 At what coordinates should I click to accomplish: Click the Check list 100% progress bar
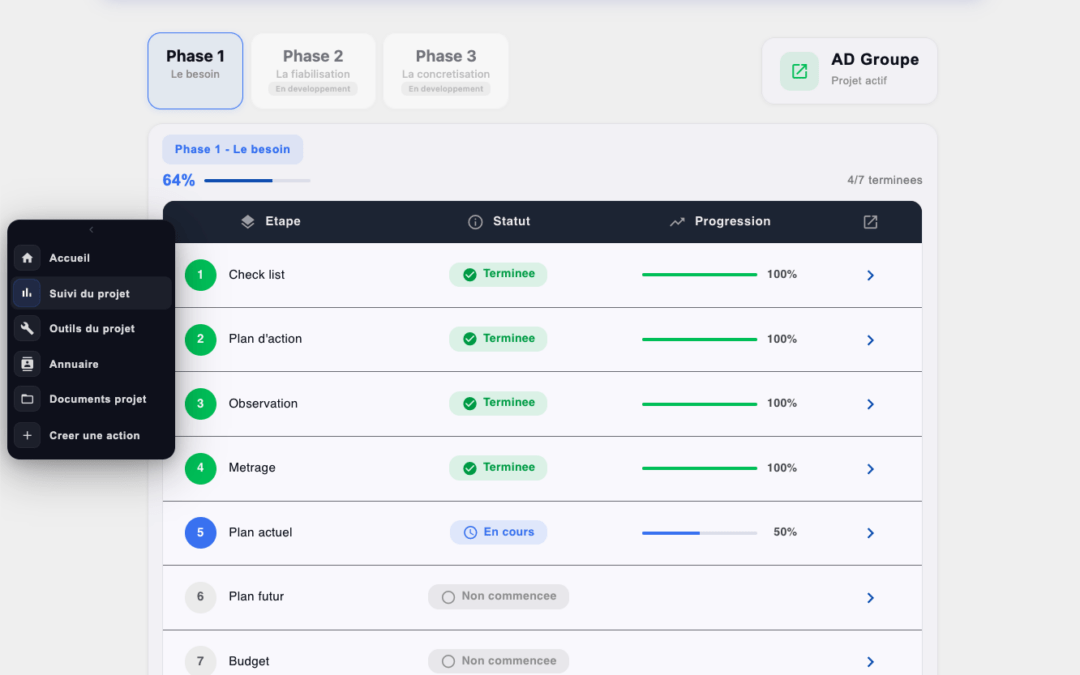(x=699, y=275)
